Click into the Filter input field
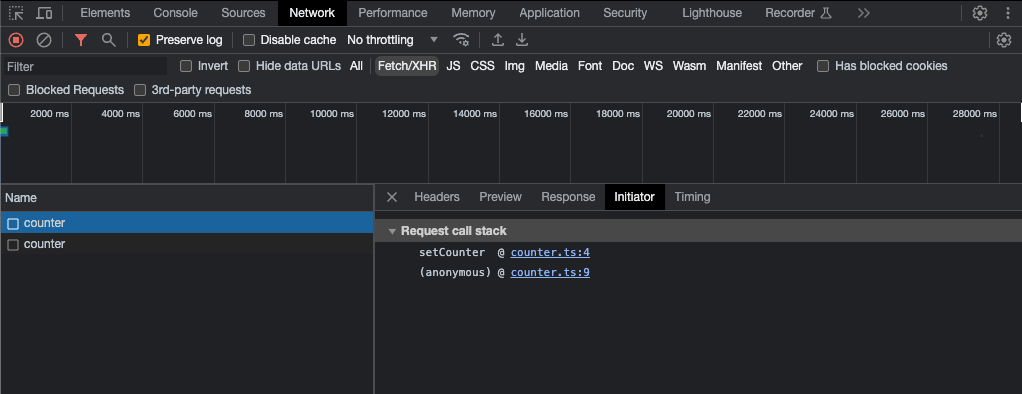 tap(86, 67)
